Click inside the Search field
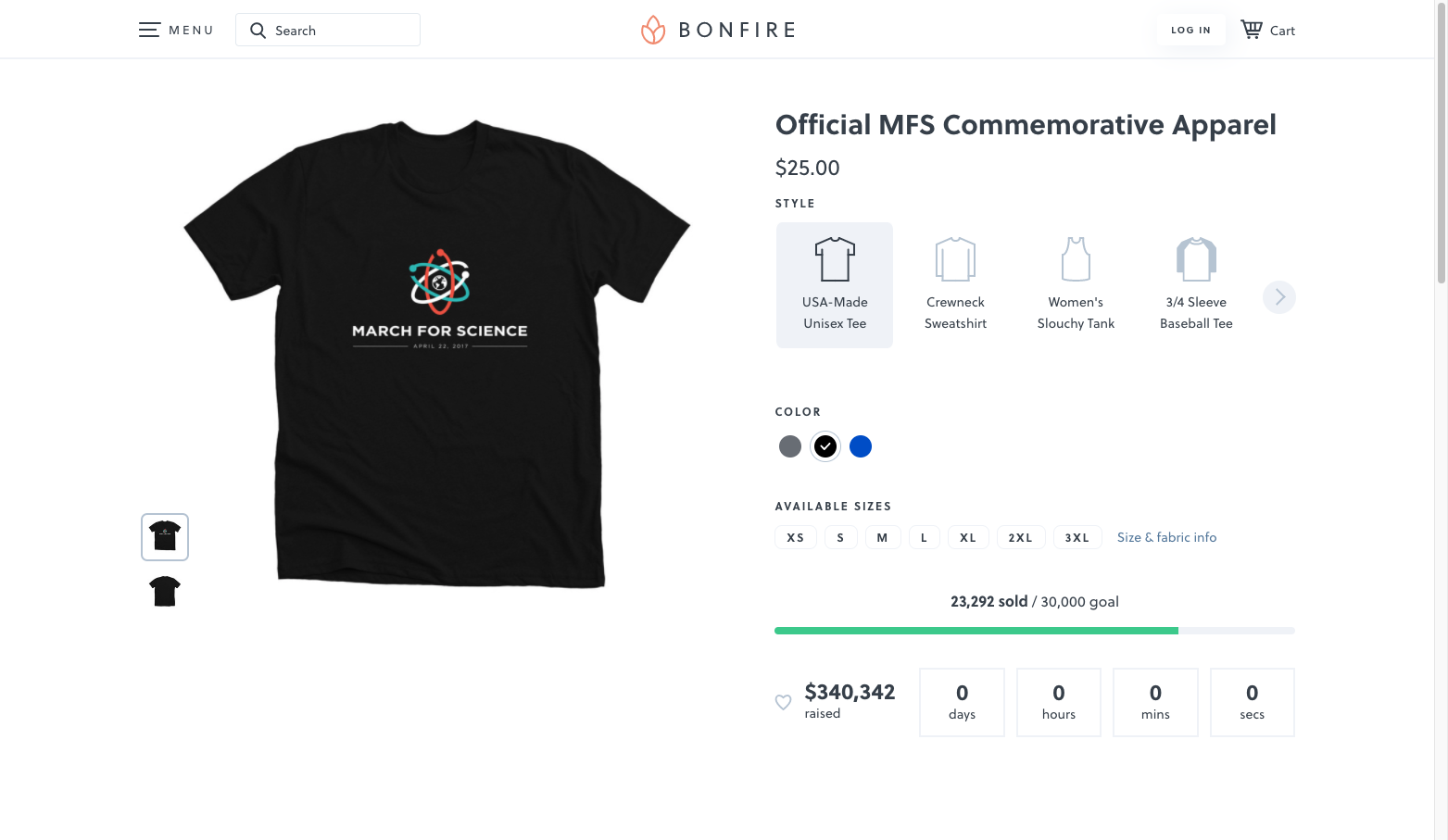Image resolution: width=1448 pixels, height=840 pixels. (328, 30)
